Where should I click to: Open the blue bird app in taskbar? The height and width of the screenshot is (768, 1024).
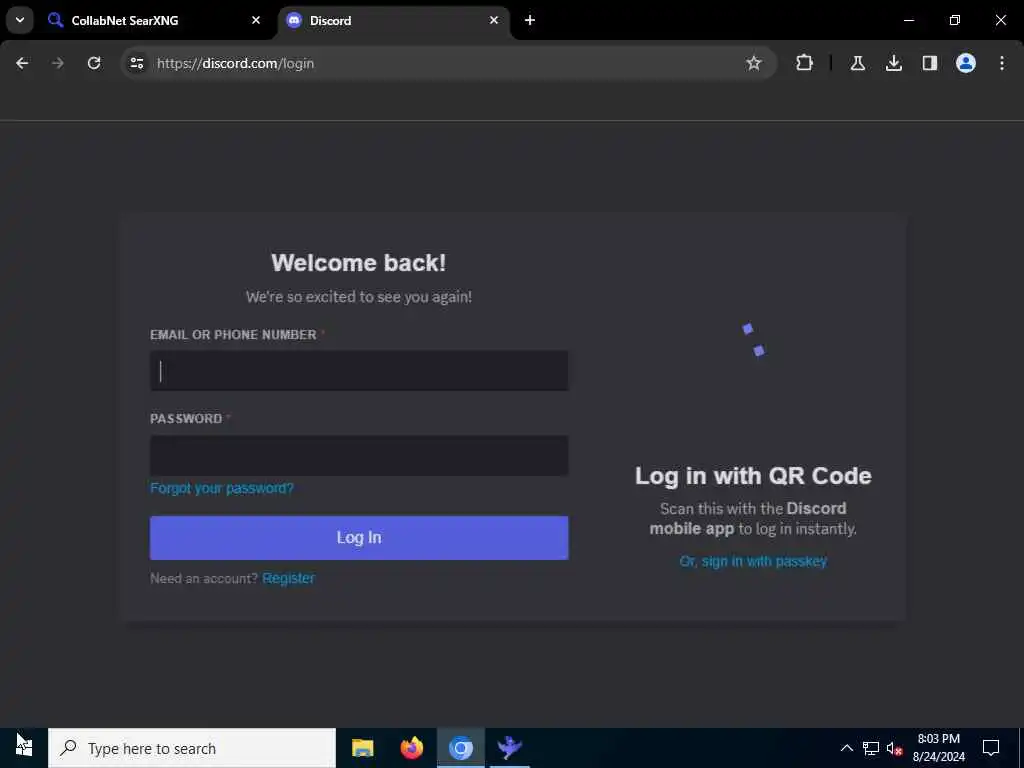pyautogui.click(x=509, y=748)
